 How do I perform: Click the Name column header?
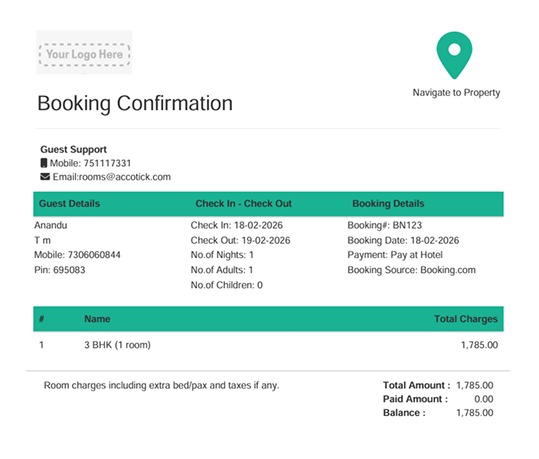pyautogui.click(x=97, y=319)
